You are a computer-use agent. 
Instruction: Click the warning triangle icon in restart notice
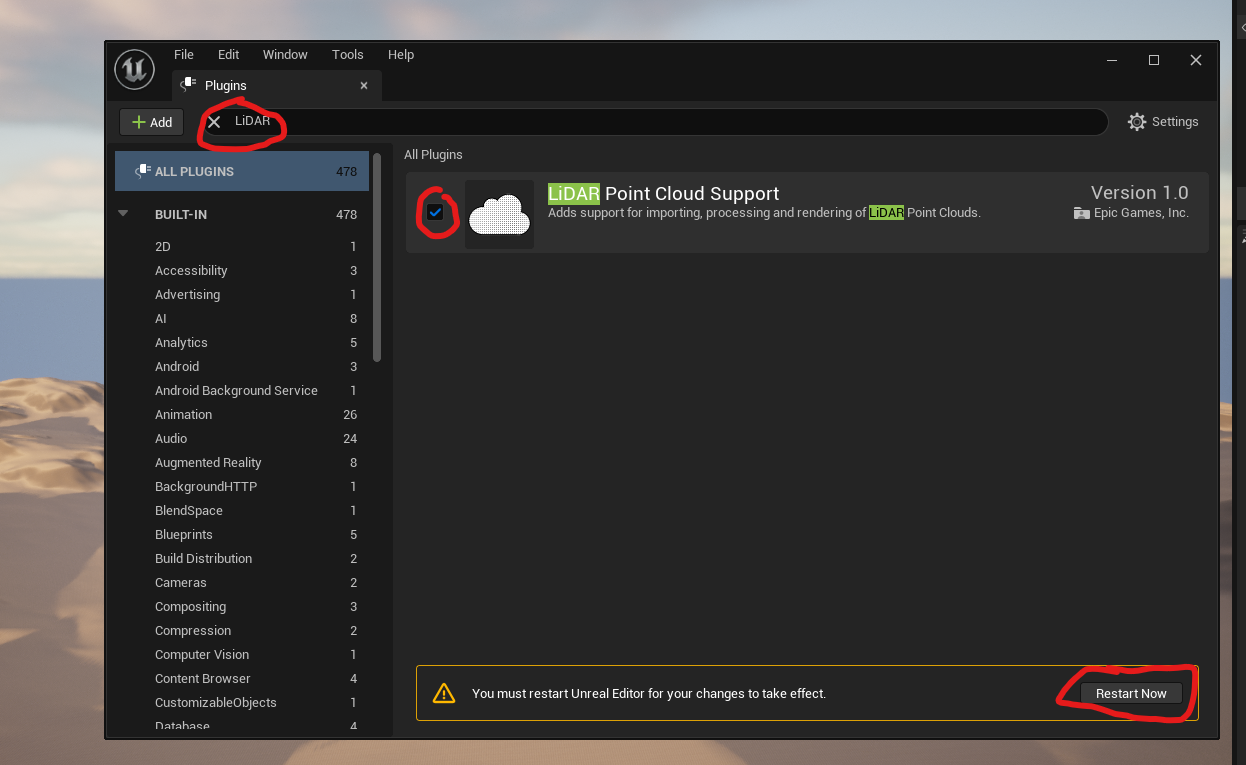[x=443, y=693]
